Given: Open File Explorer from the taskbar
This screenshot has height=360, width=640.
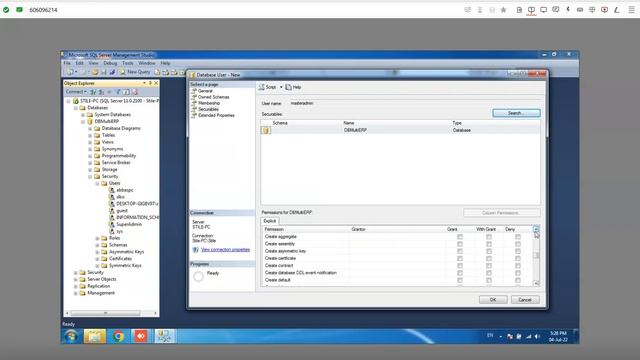Looking at the screenshot, I should point(94,336).
